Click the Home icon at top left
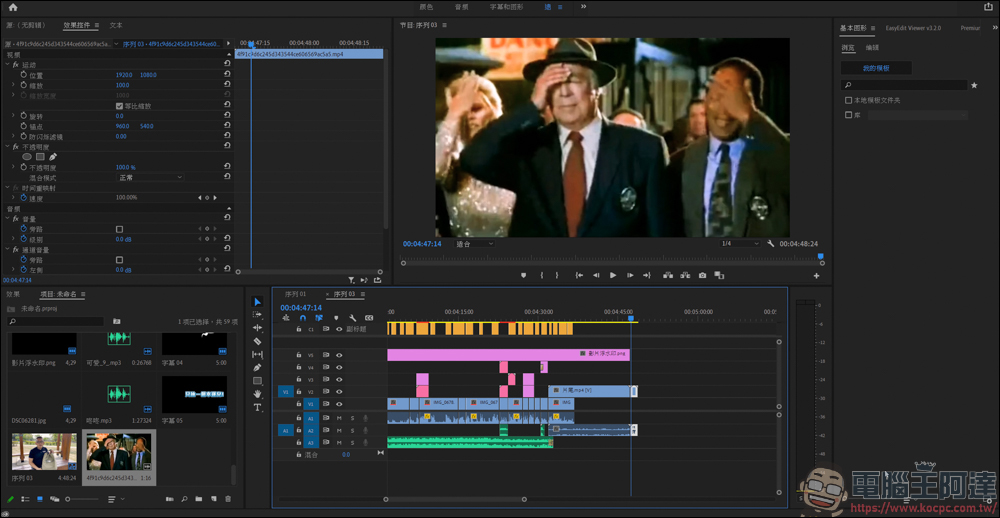This screenshot has height=518, width=1000. pos(13,7)
